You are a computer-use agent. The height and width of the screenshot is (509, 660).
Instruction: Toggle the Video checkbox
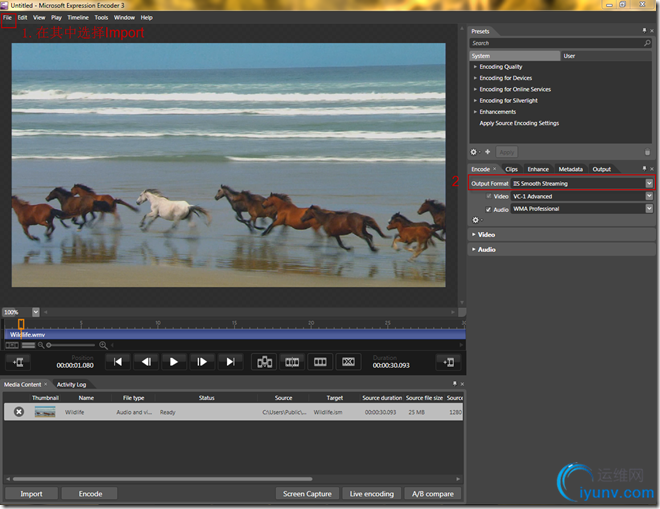[489, 196]
